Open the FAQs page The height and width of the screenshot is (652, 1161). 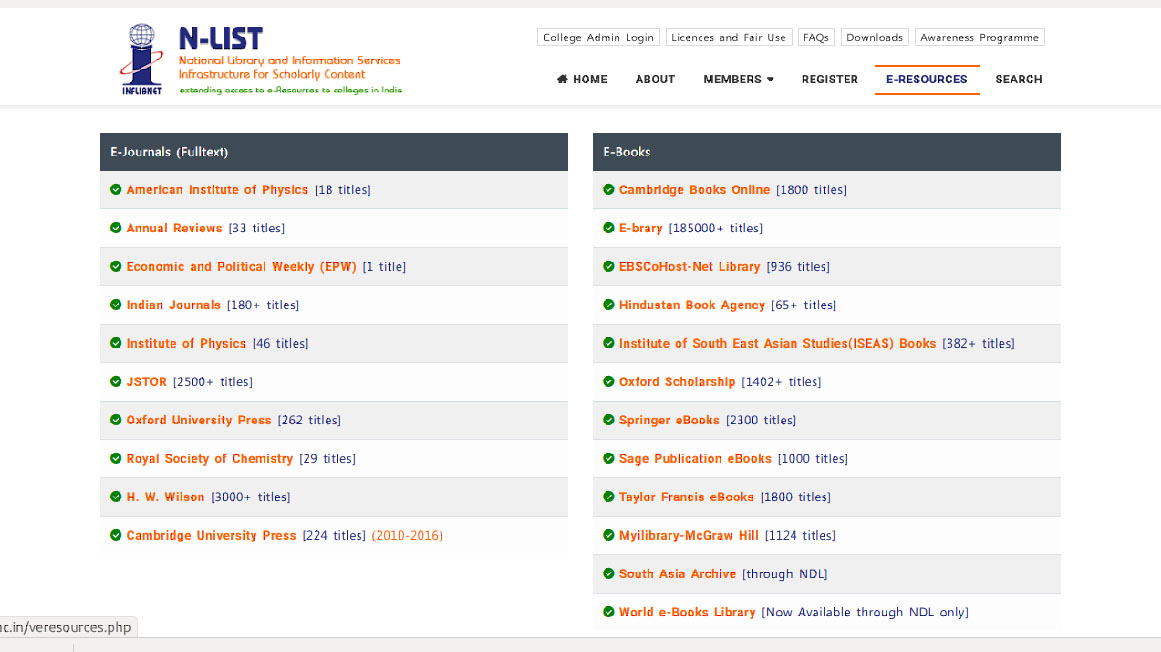tap(816, 37)
